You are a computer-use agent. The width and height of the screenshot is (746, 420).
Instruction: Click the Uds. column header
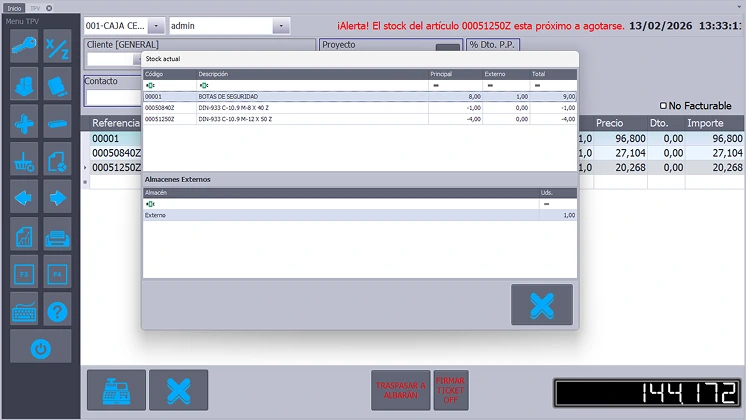click(558, 193)
